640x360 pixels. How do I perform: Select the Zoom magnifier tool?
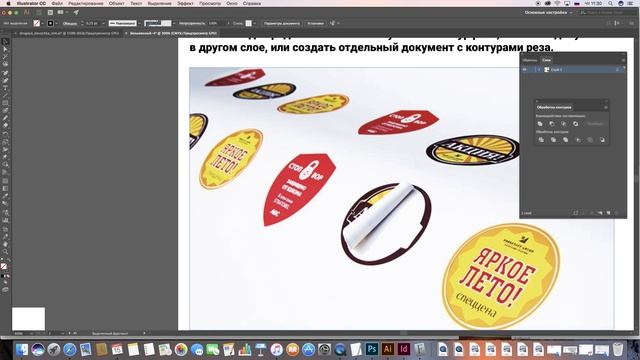pos(5,252)
